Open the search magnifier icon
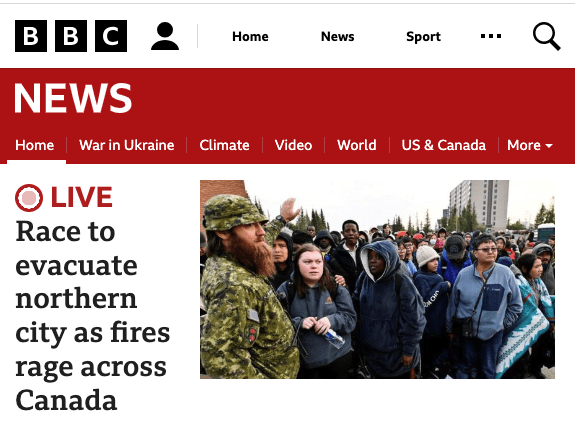This screenshot has width=575, height=421. pos(546,36)
